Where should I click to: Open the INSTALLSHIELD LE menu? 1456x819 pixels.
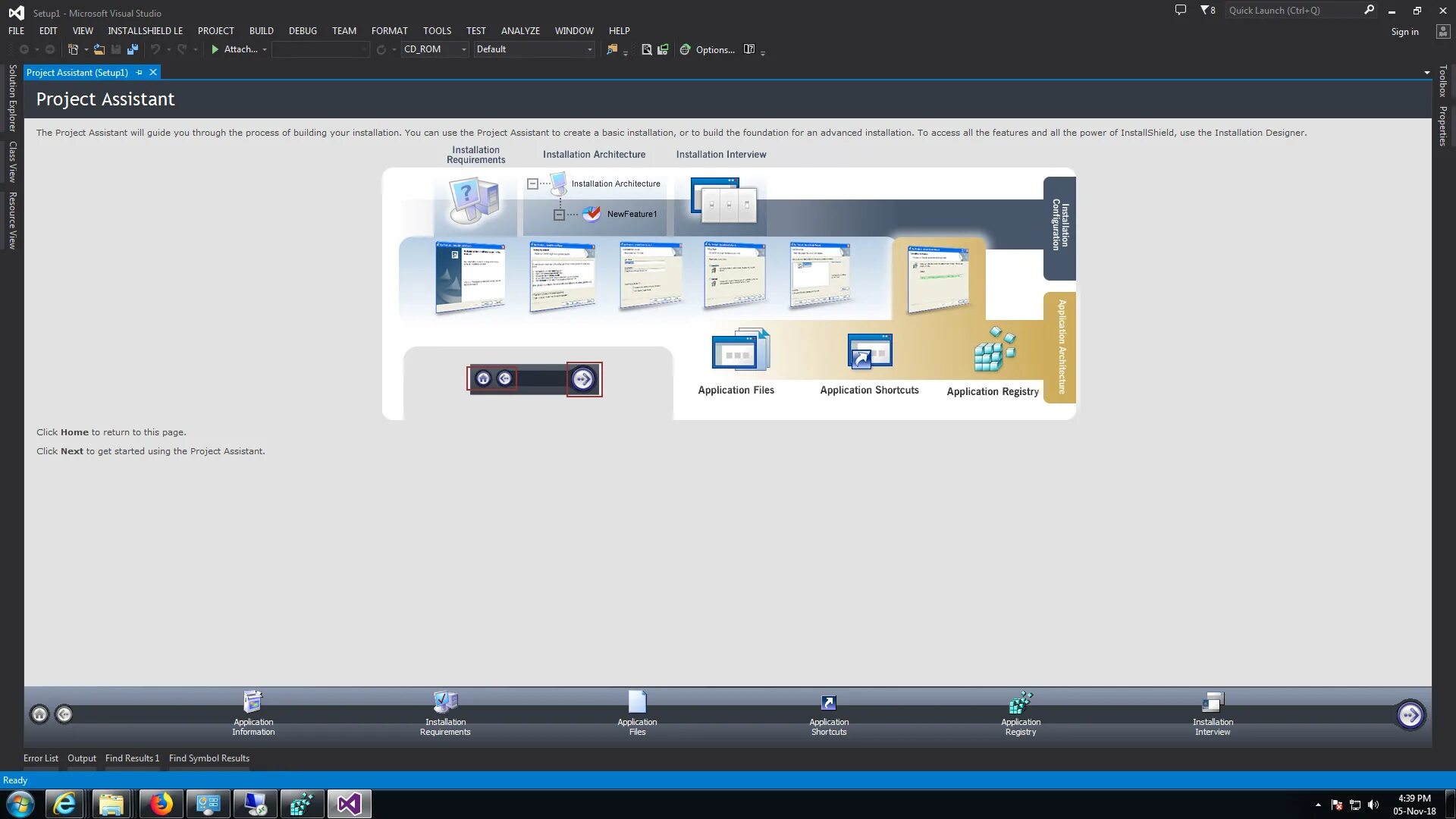click(x=145, y=31)
